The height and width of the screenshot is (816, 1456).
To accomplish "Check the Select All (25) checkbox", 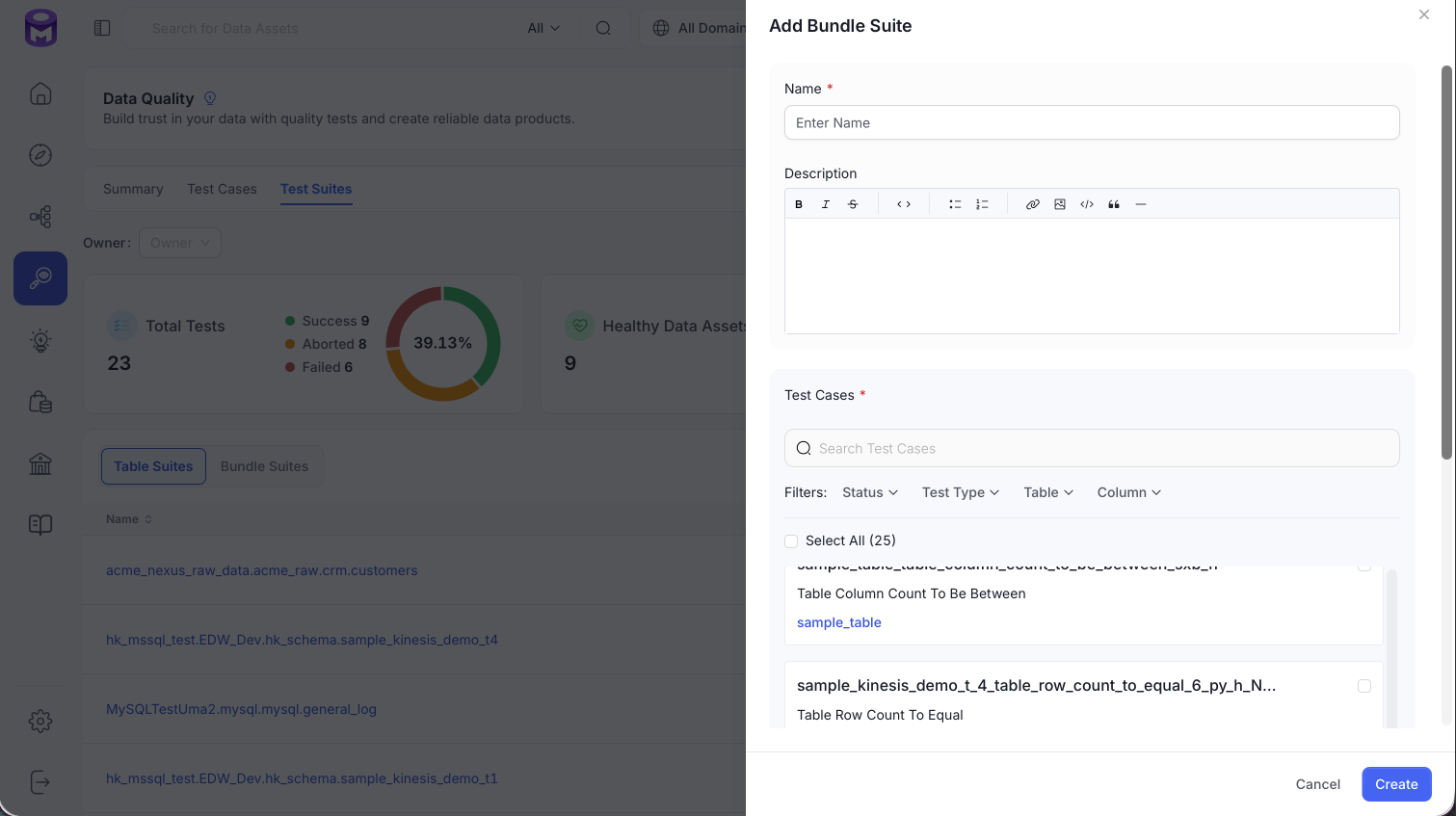I will click(791, 541).
